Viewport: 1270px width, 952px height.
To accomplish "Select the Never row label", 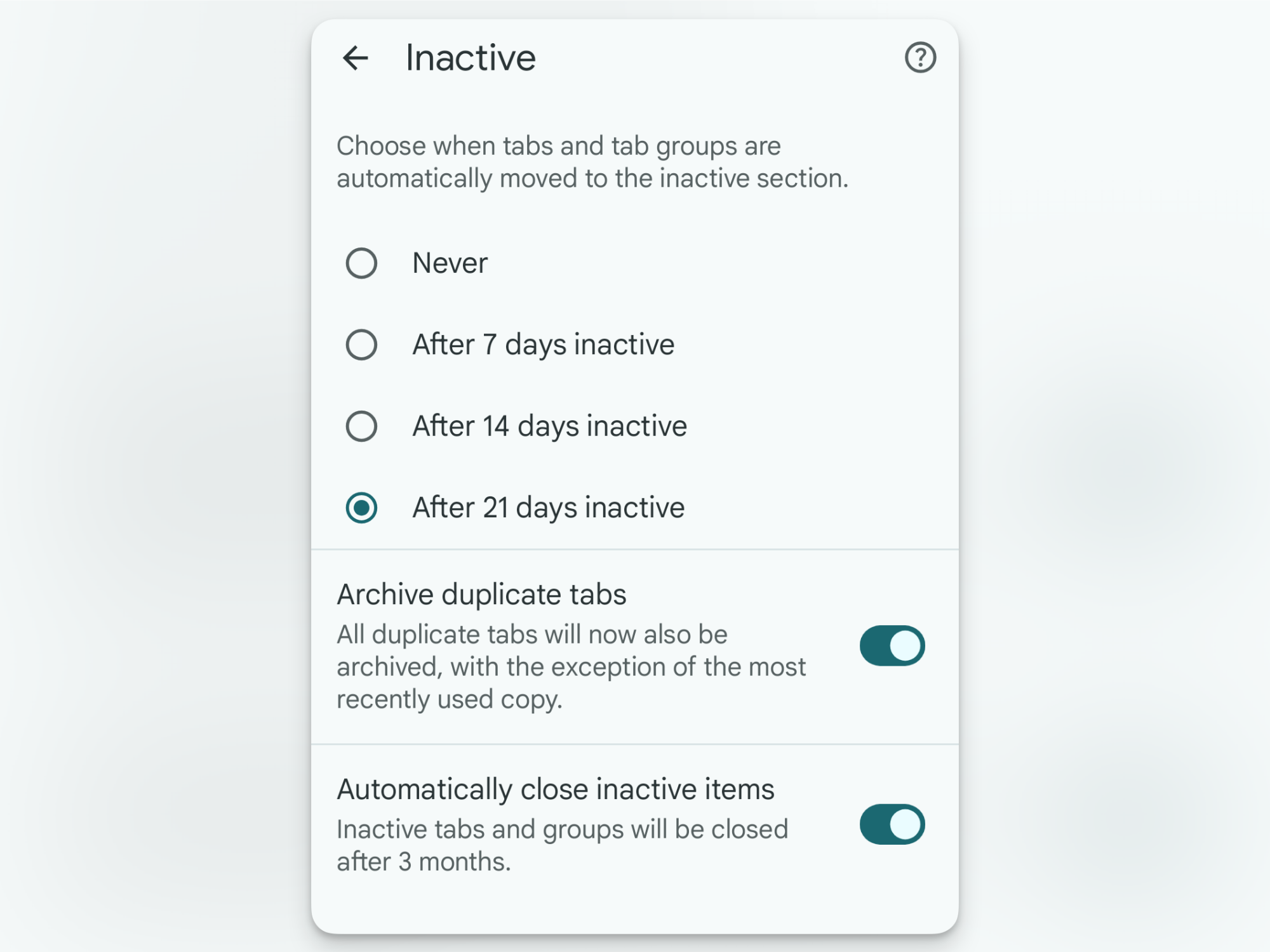I will pos(450,263).
